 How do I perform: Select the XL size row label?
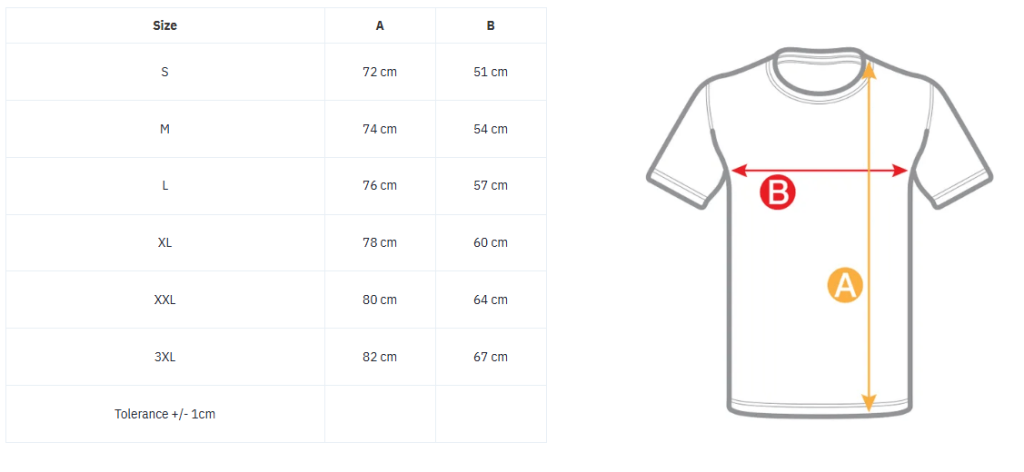pyautogui.click(x=165, y=242)
